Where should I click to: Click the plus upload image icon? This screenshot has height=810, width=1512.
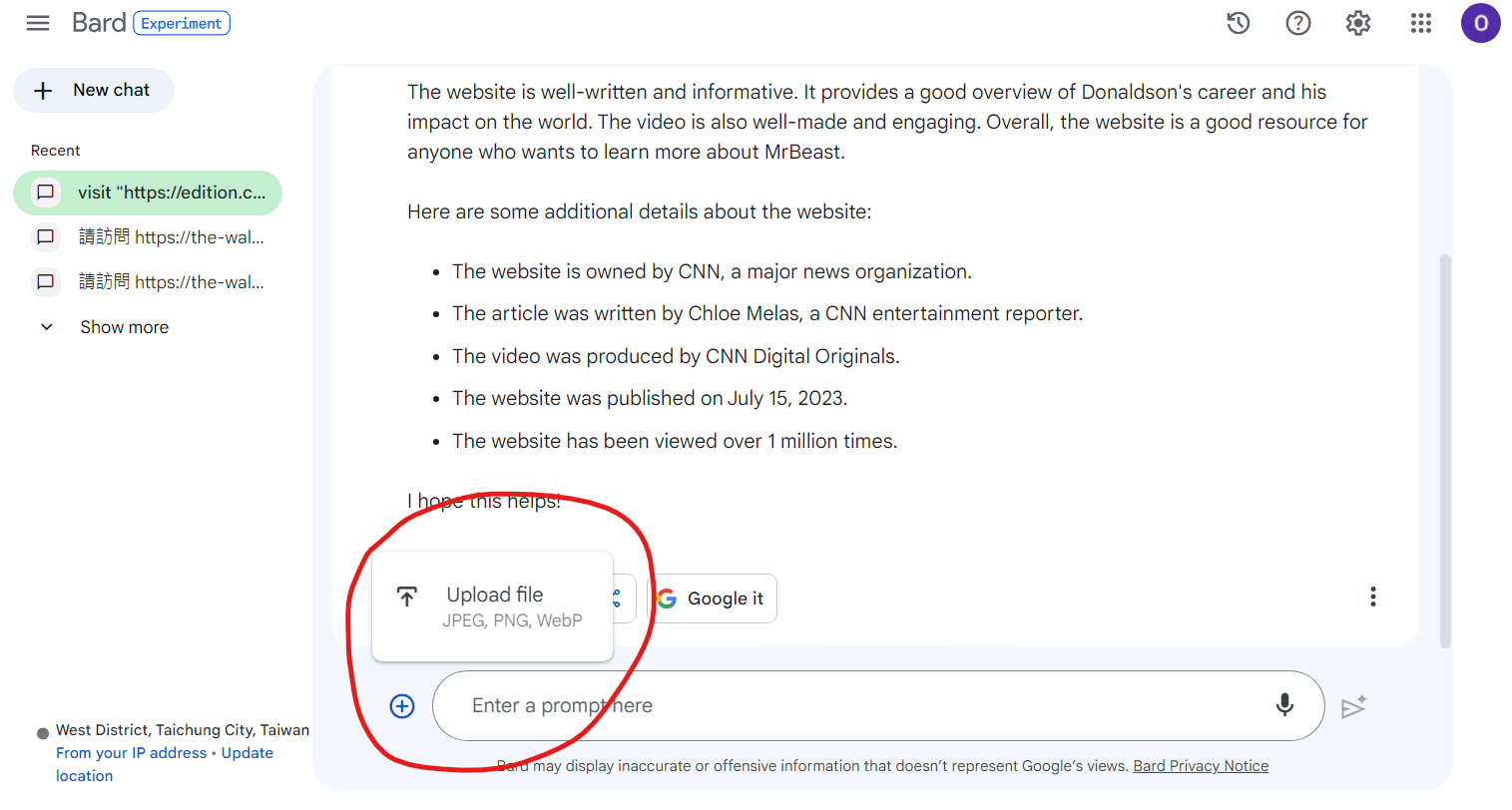pos(402,706)
